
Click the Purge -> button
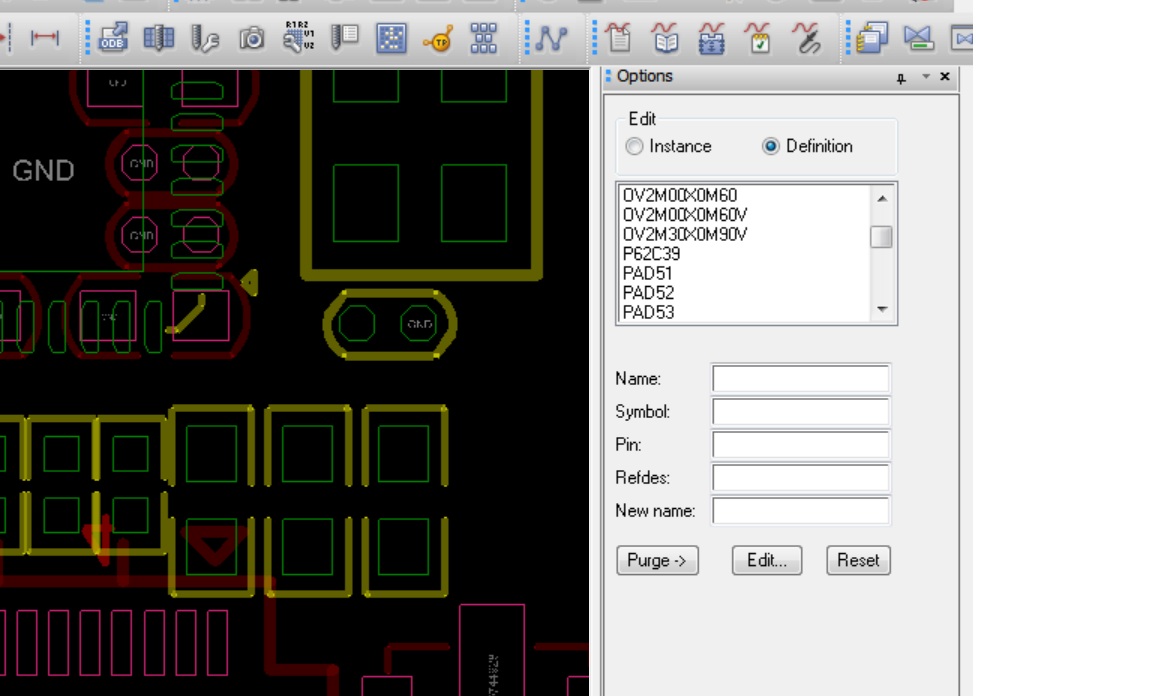657,560
